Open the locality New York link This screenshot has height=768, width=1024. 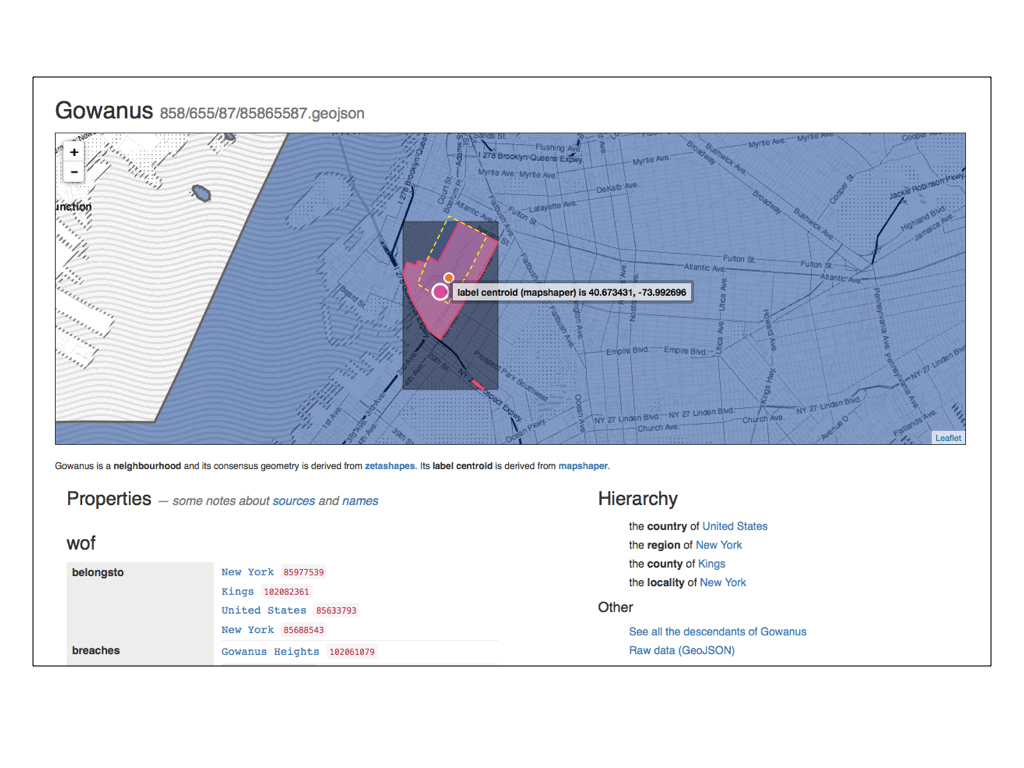(x=722, y=583)
